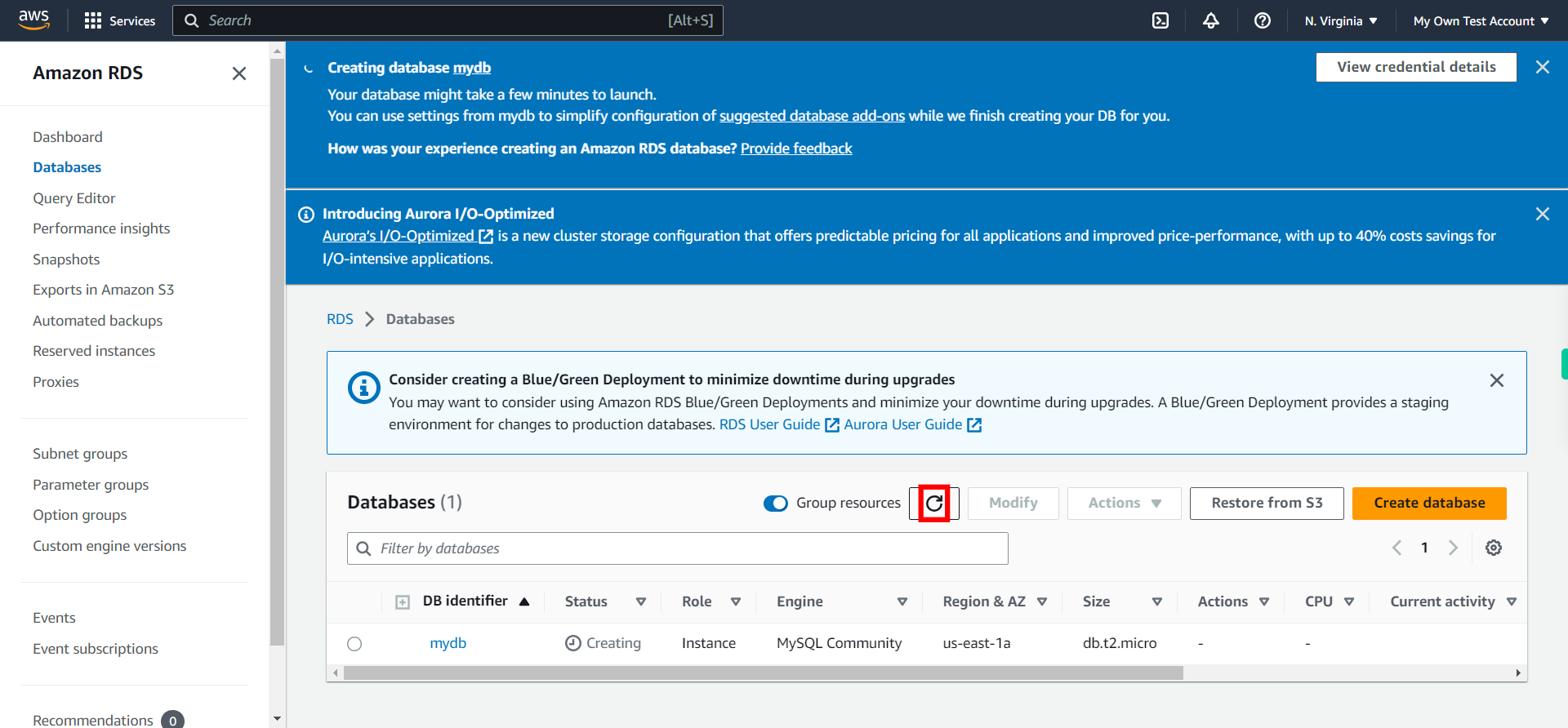This screenshot has width=1568, height=728.
Task: Open Query Editor in sidebar
Action: coord(74,198)
